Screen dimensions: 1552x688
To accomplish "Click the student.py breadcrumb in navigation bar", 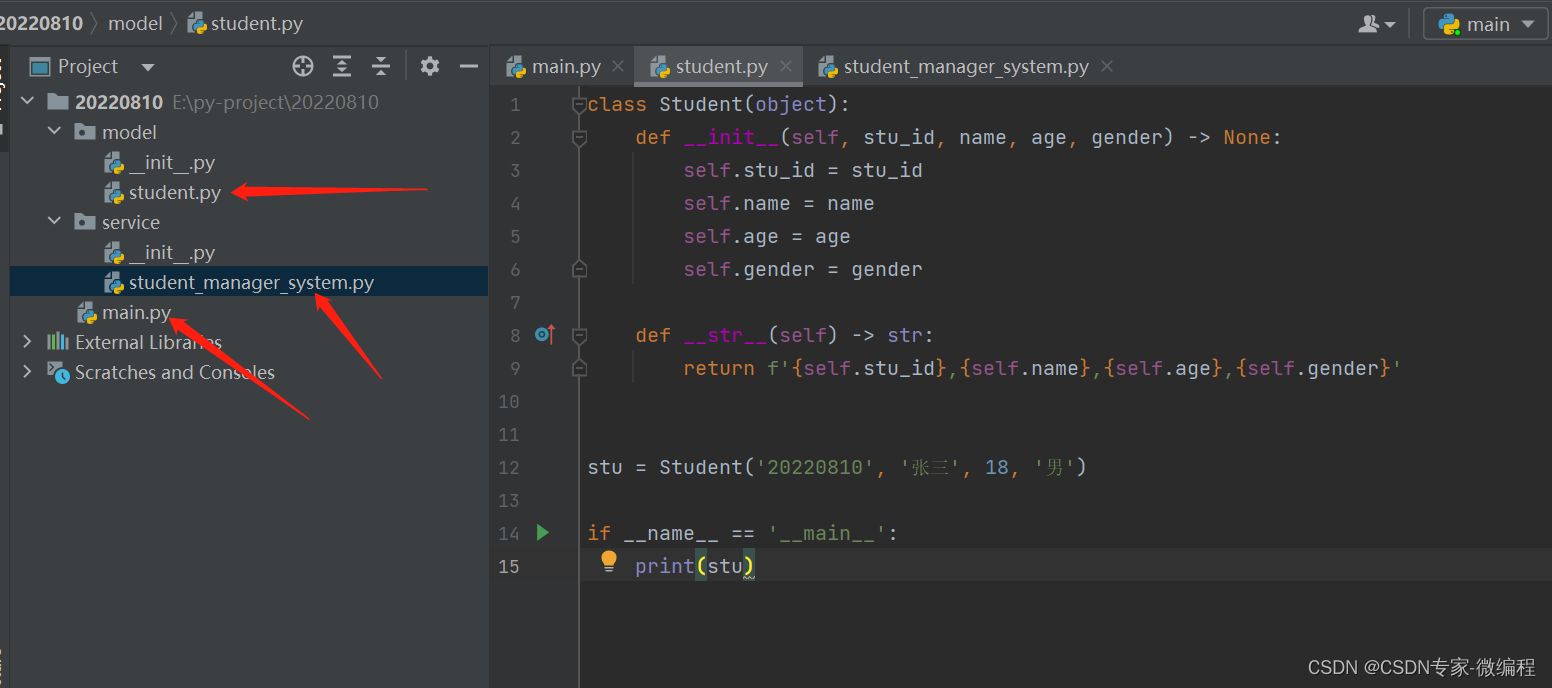I will coord(257,23).
